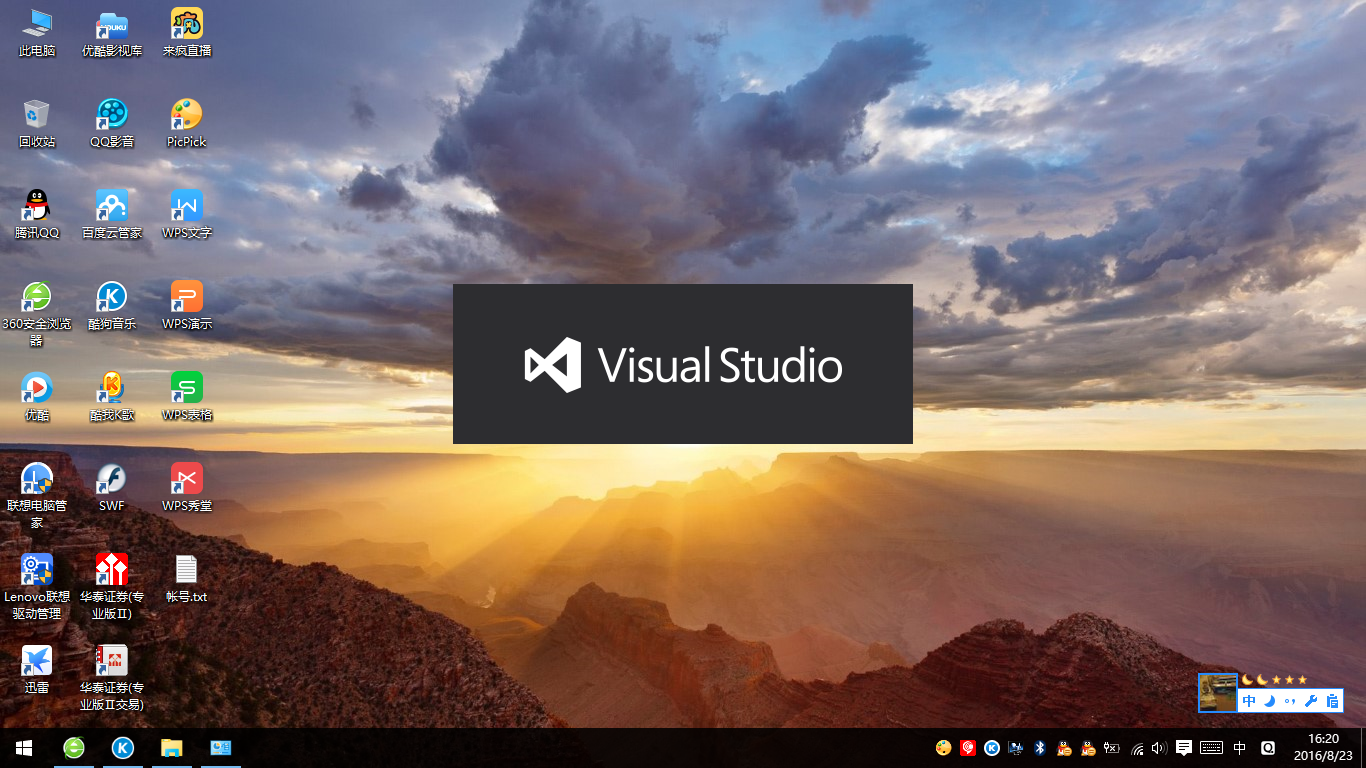The height and width of the screenshot is (768, 1366).
Task: Click the red tray icon beside PicPick
Action: pos(967,747)
